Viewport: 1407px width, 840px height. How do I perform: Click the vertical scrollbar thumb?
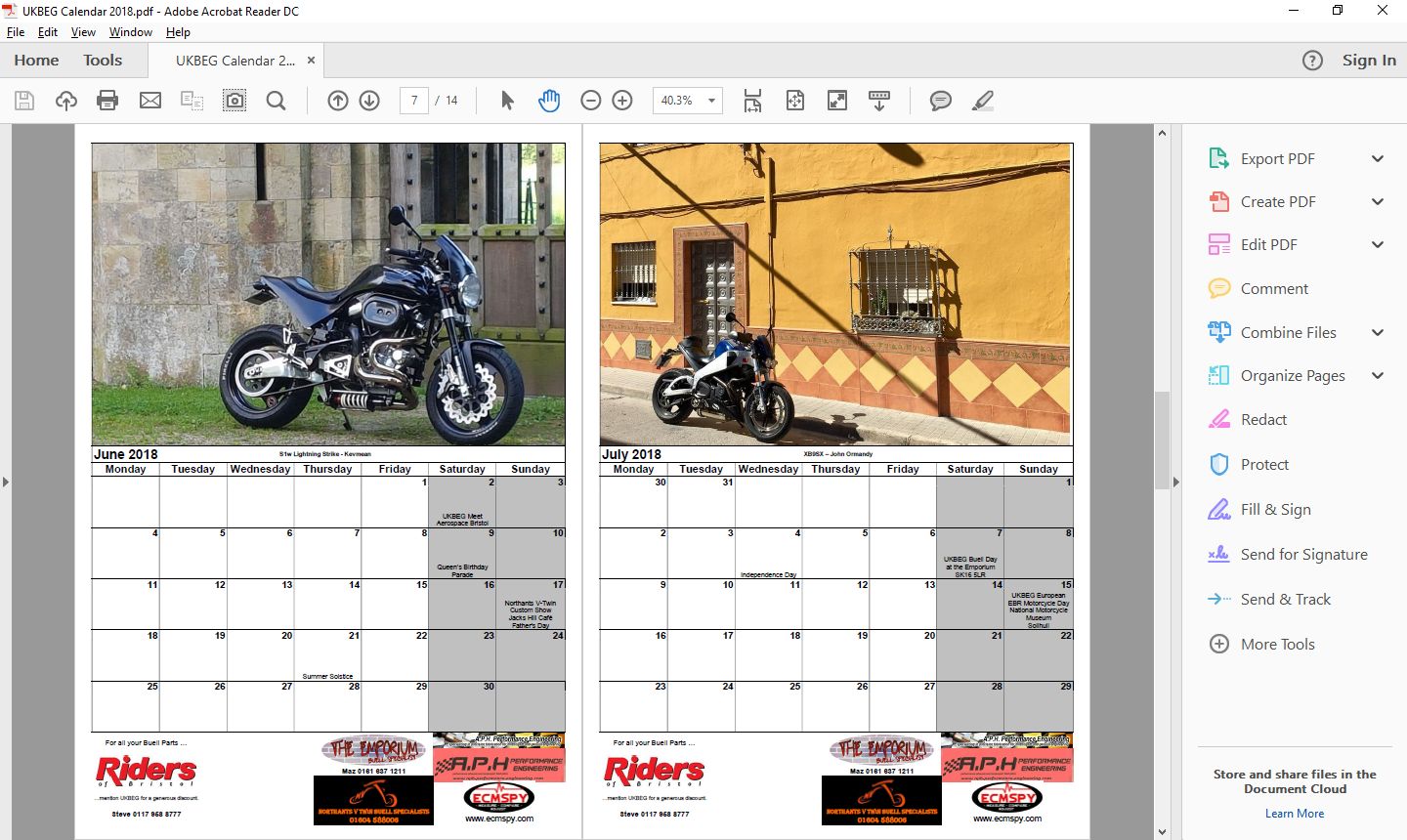(1162, 440)
